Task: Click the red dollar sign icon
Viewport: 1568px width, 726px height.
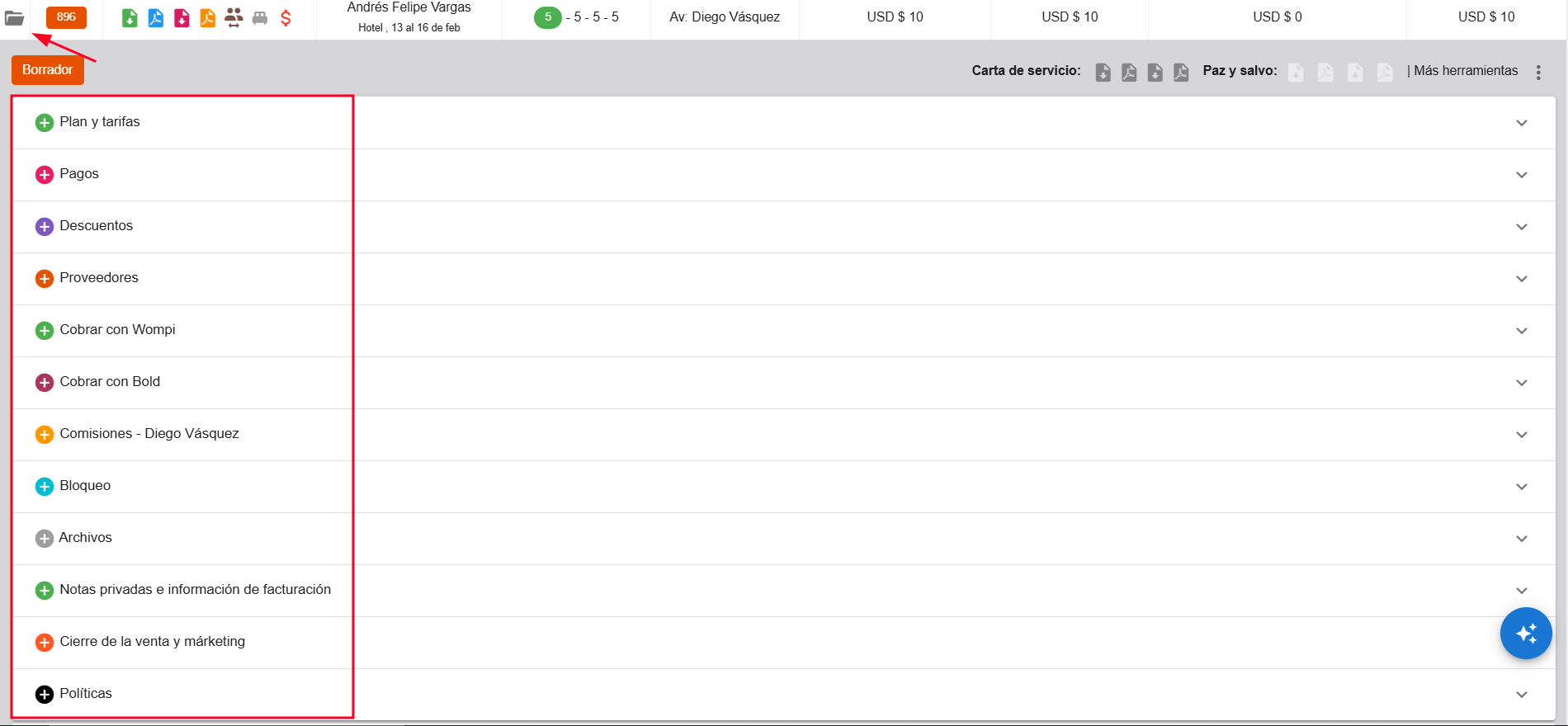Action: (286, 17)
